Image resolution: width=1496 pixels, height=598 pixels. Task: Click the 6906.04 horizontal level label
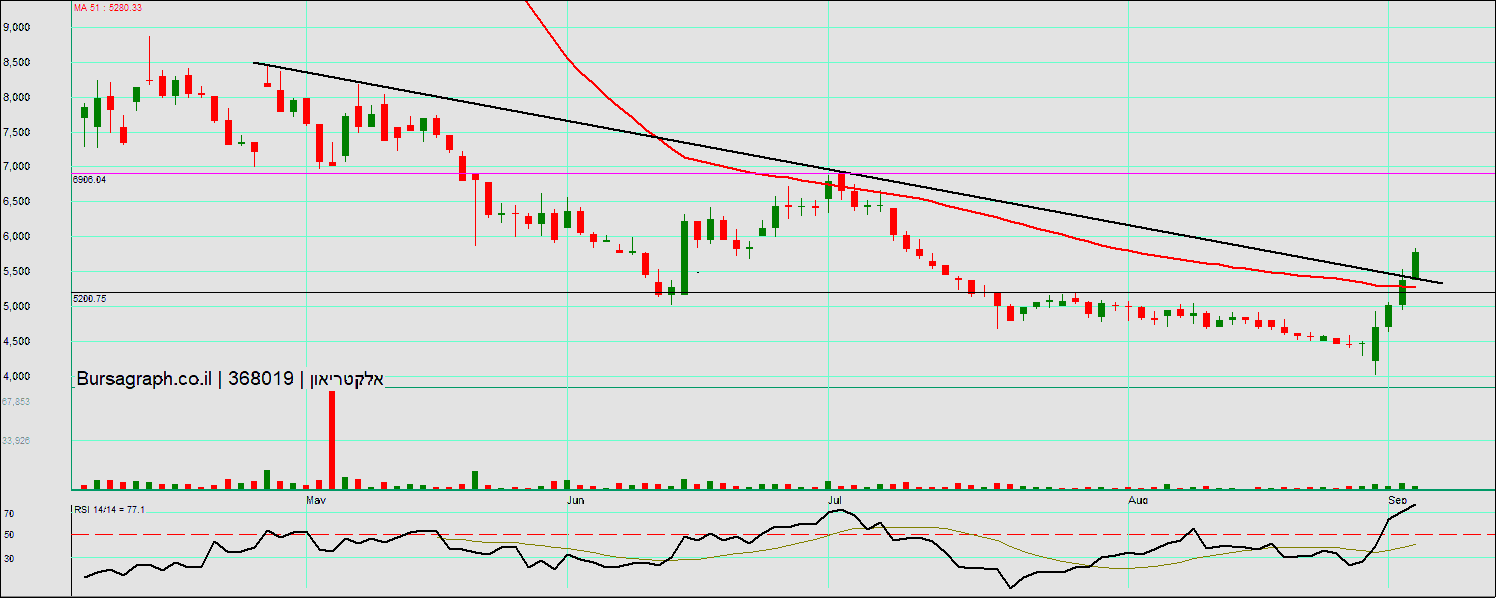click(89, 179)
